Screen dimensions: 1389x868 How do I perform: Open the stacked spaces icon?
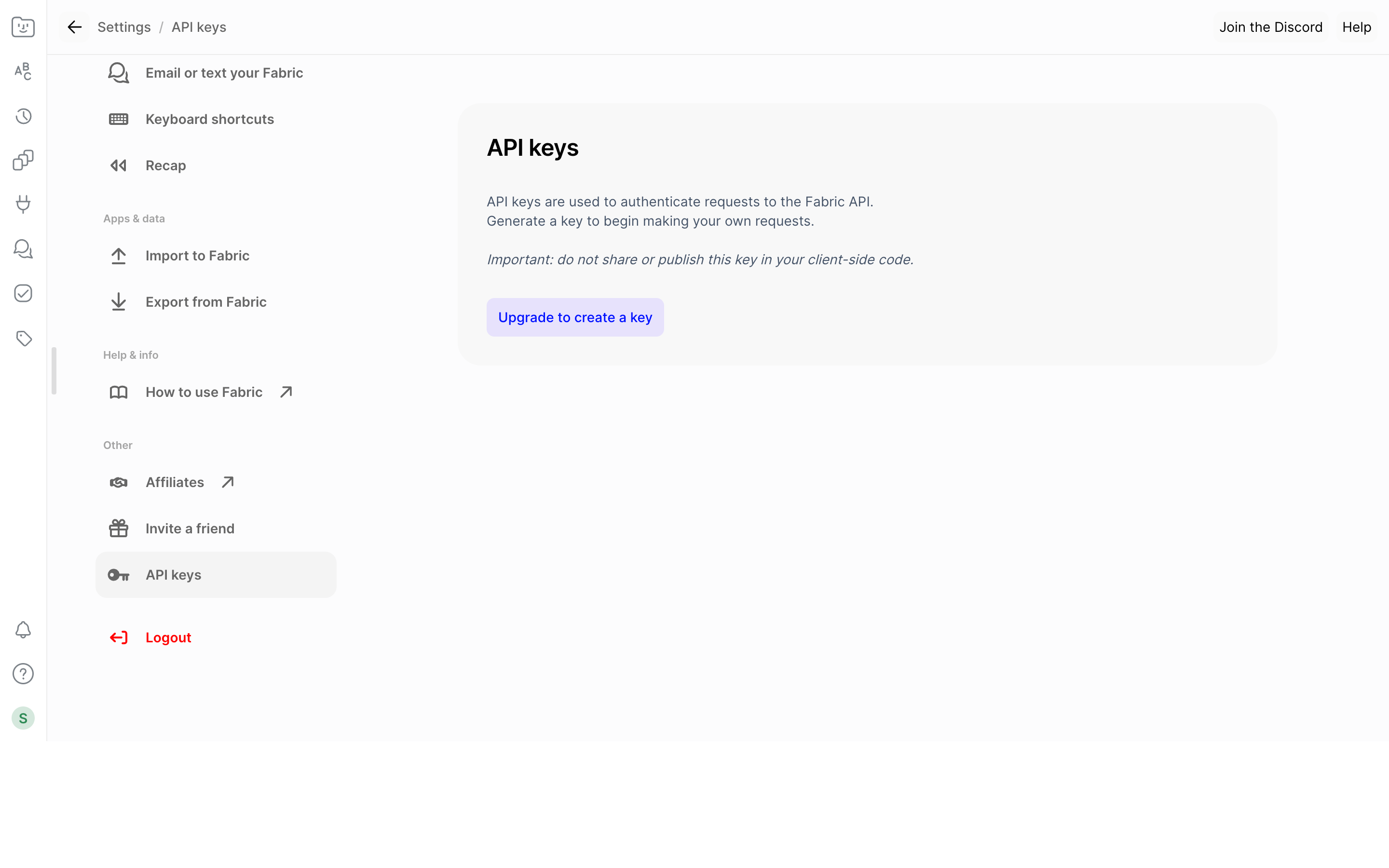(23, 160)
